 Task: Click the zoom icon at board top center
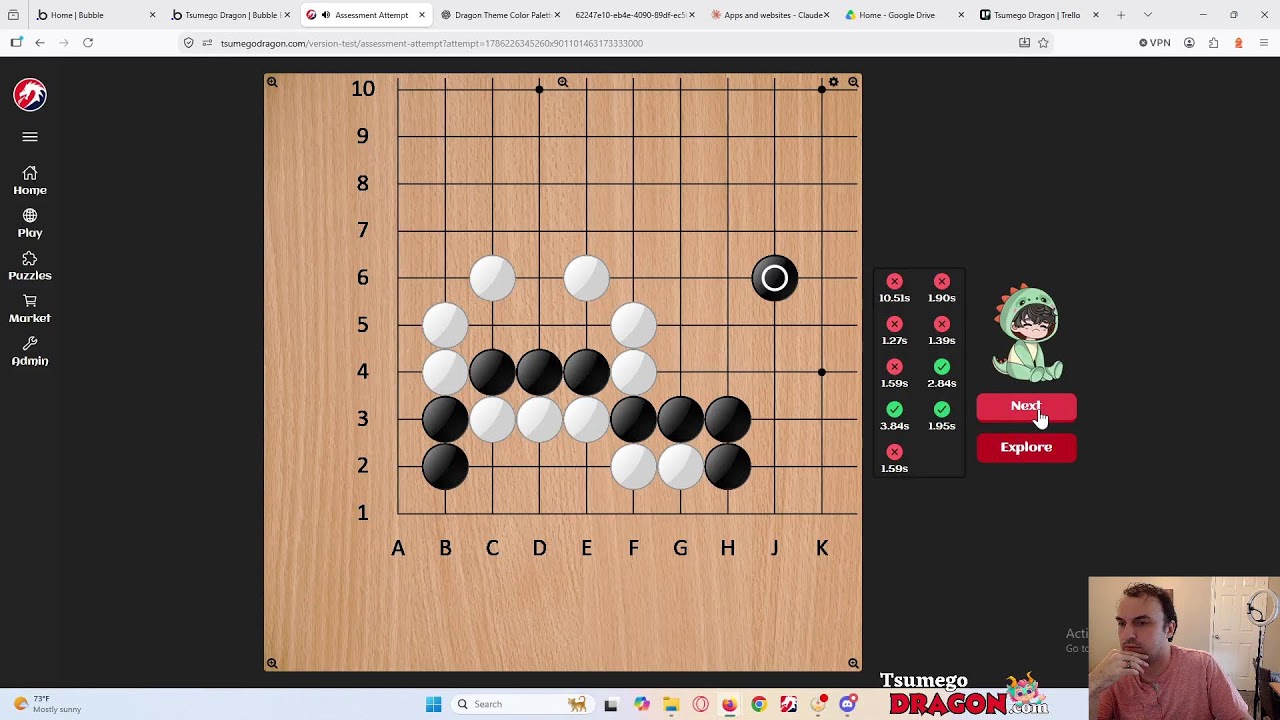563,82
